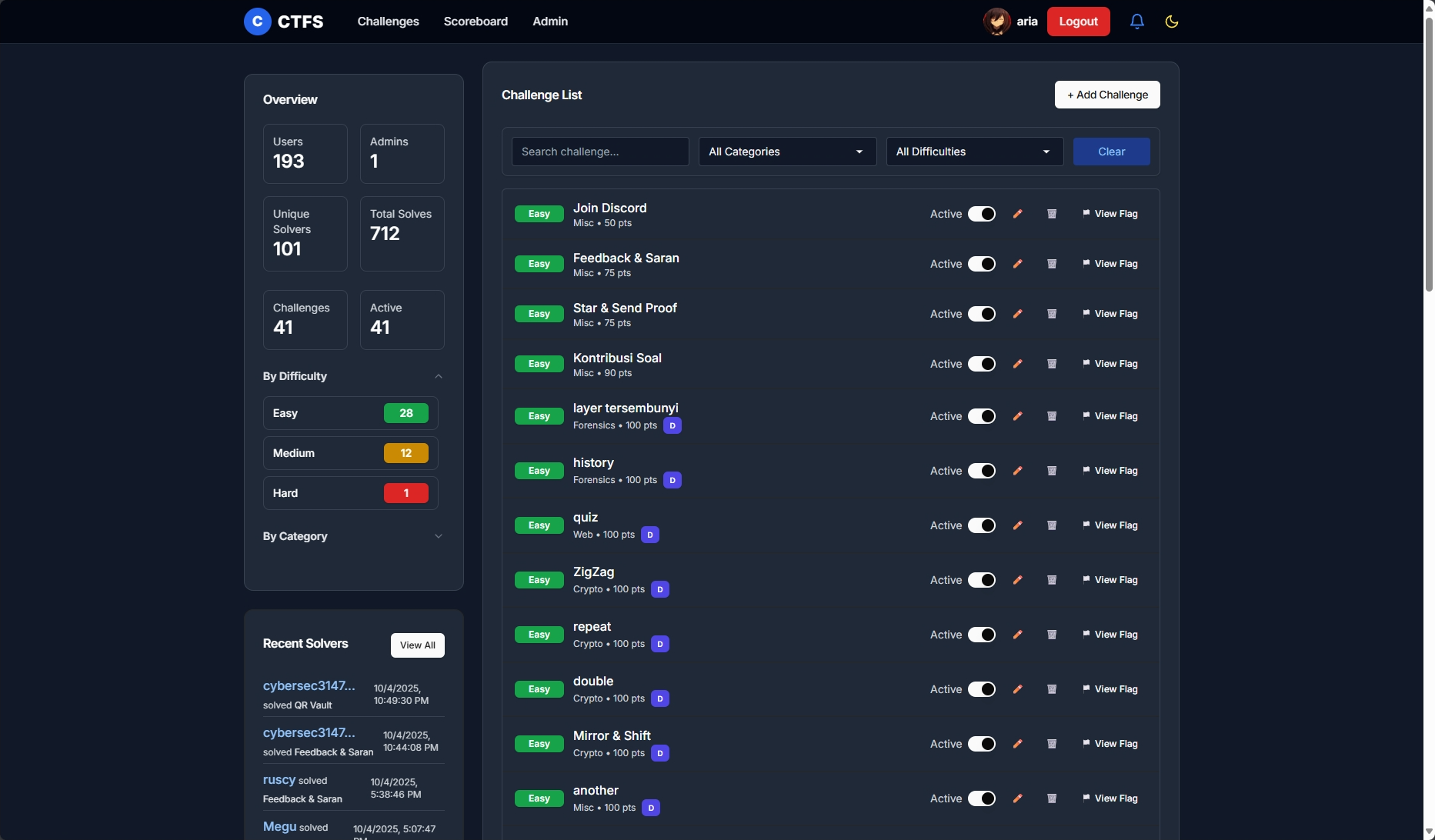
Task: Edit the Kontribusi Soal challenge
Action: 1018,364
